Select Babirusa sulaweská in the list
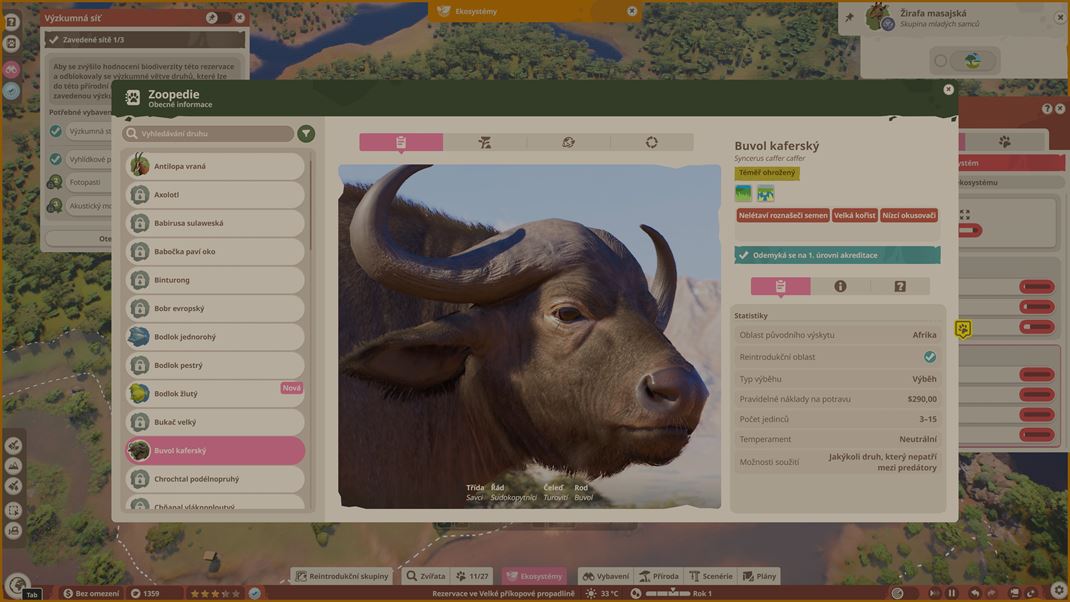This screenshot has width=1070, height=602. tap(215, 223)
